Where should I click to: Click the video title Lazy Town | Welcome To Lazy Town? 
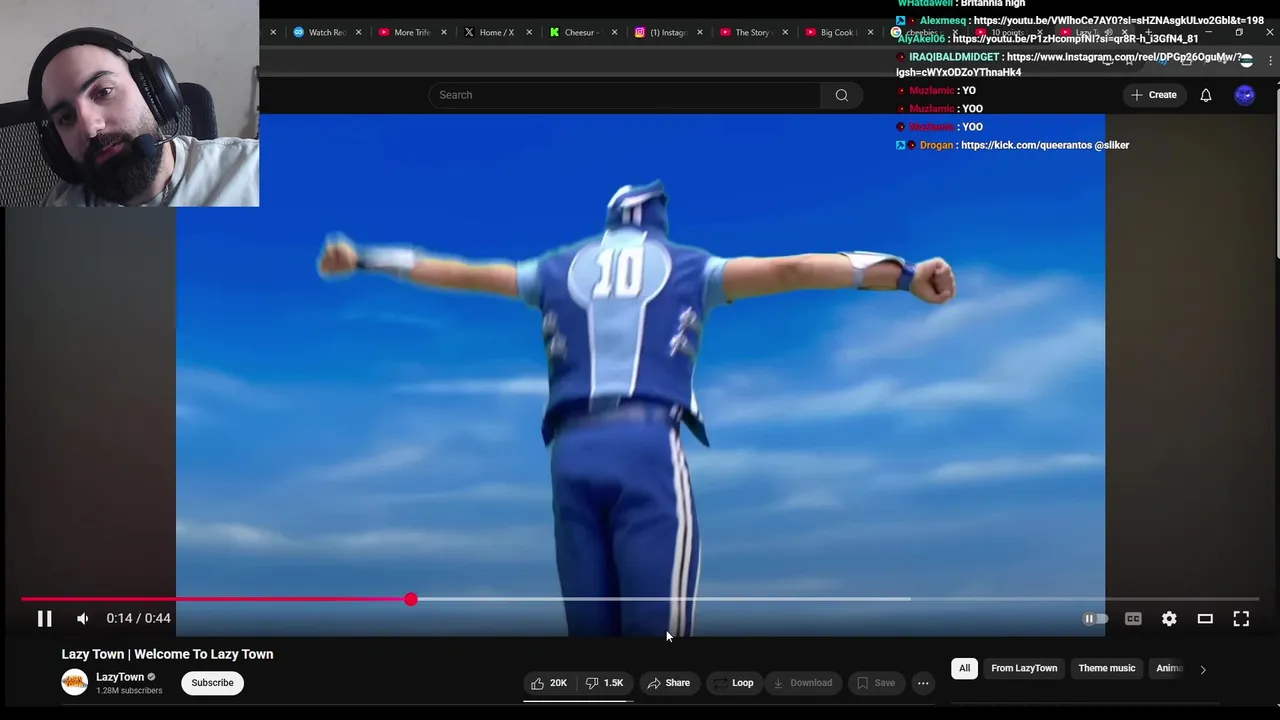coord(167,654)
